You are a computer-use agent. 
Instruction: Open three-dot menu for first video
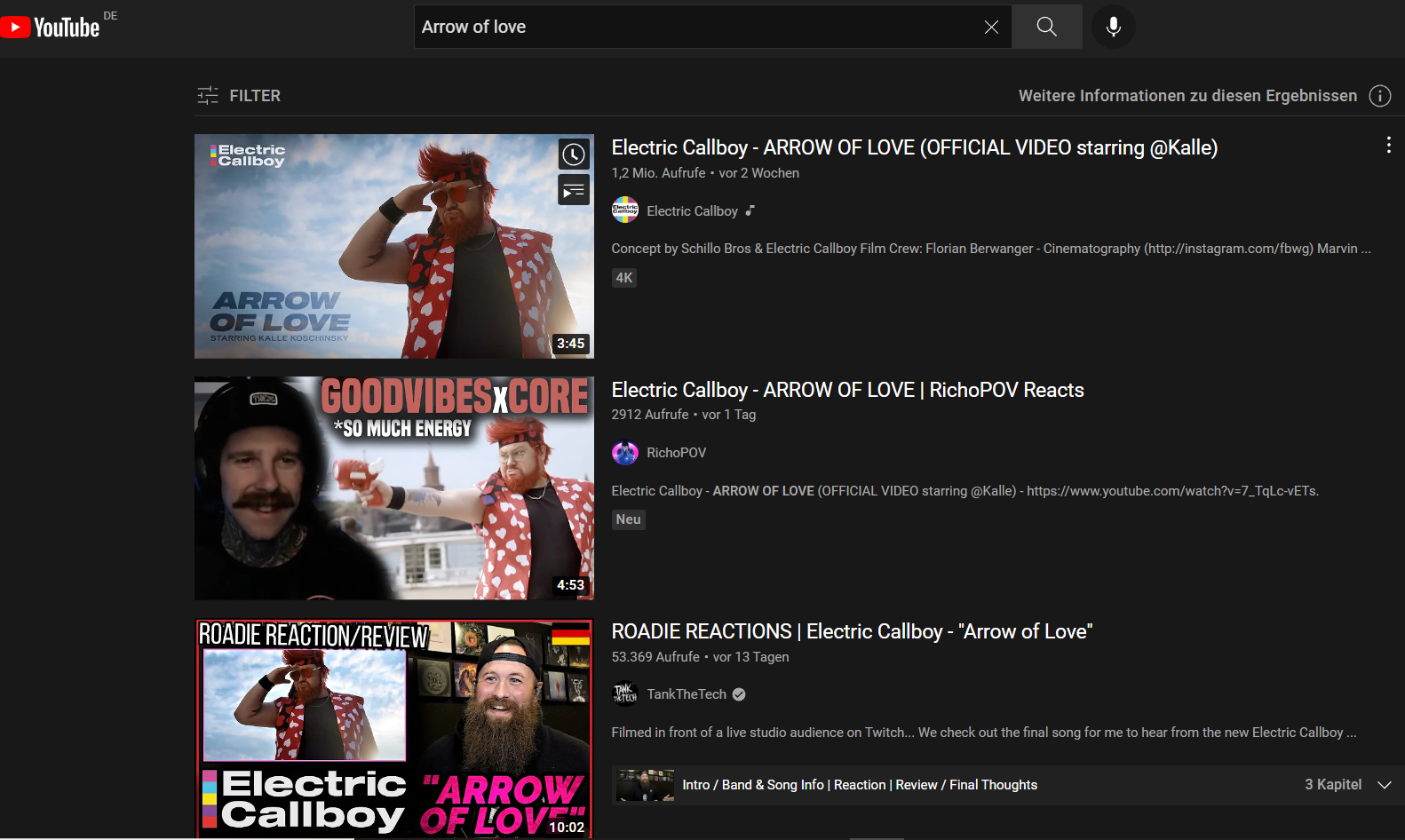point(1388,146)
